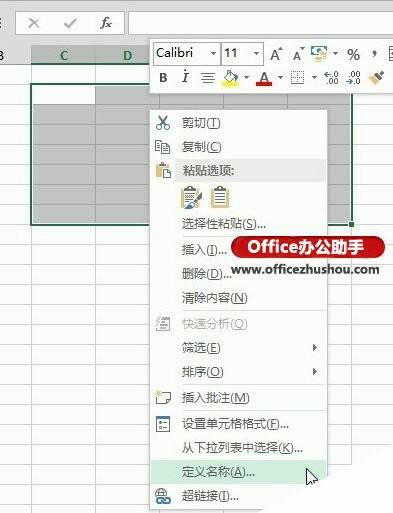Increase font size with the large A
393x513 pixels.
276,54
